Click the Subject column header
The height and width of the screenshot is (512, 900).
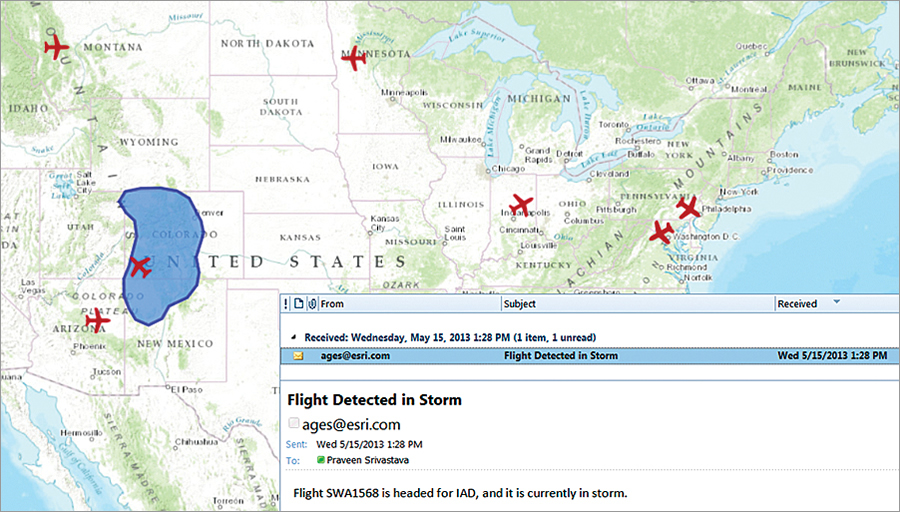(520, 304)
